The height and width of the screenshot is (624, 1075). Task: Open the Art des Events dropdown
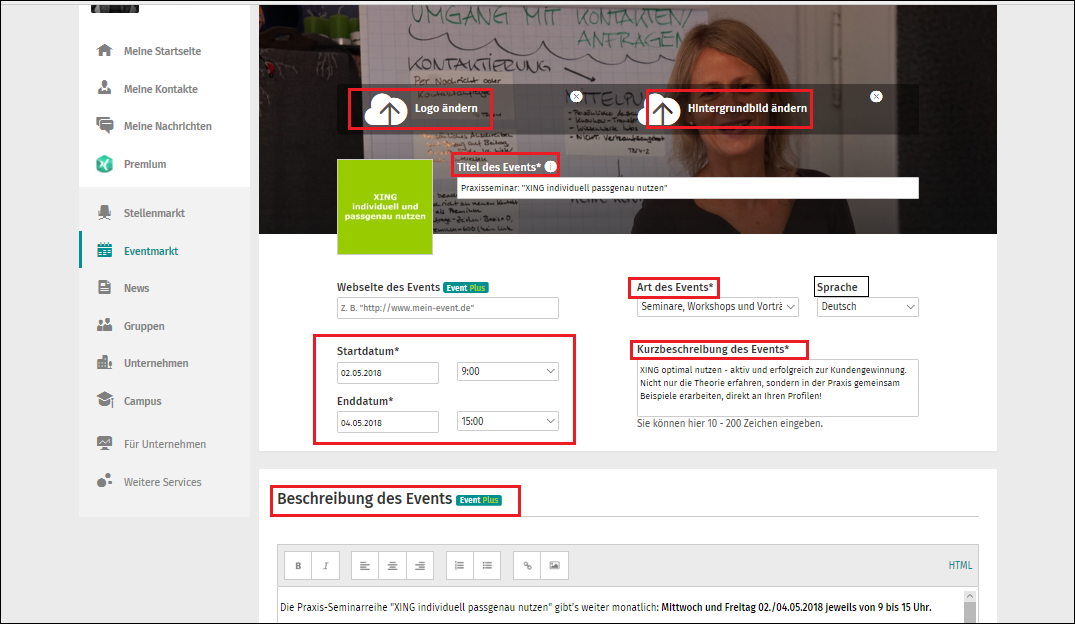pos(718,307)
